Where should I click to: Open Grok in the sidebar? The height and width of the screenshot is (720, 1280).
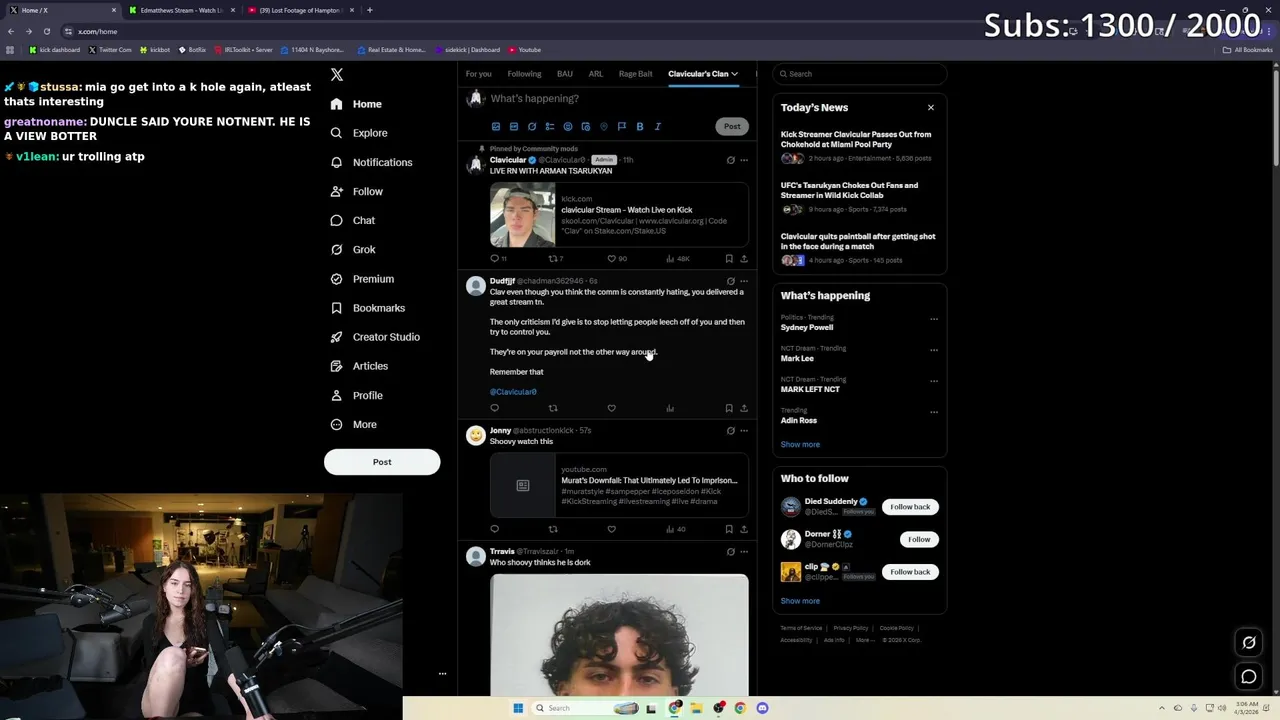353,250
